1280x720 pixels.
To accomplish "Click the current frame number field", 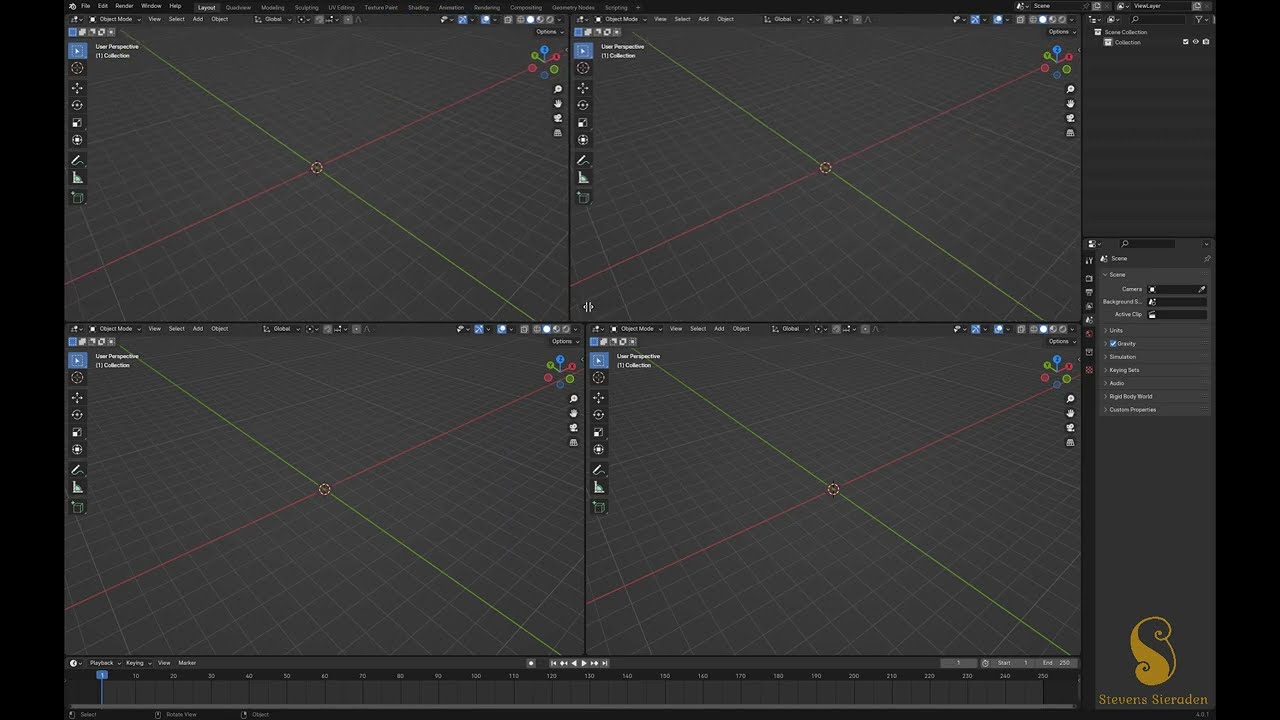I will 958,663.
